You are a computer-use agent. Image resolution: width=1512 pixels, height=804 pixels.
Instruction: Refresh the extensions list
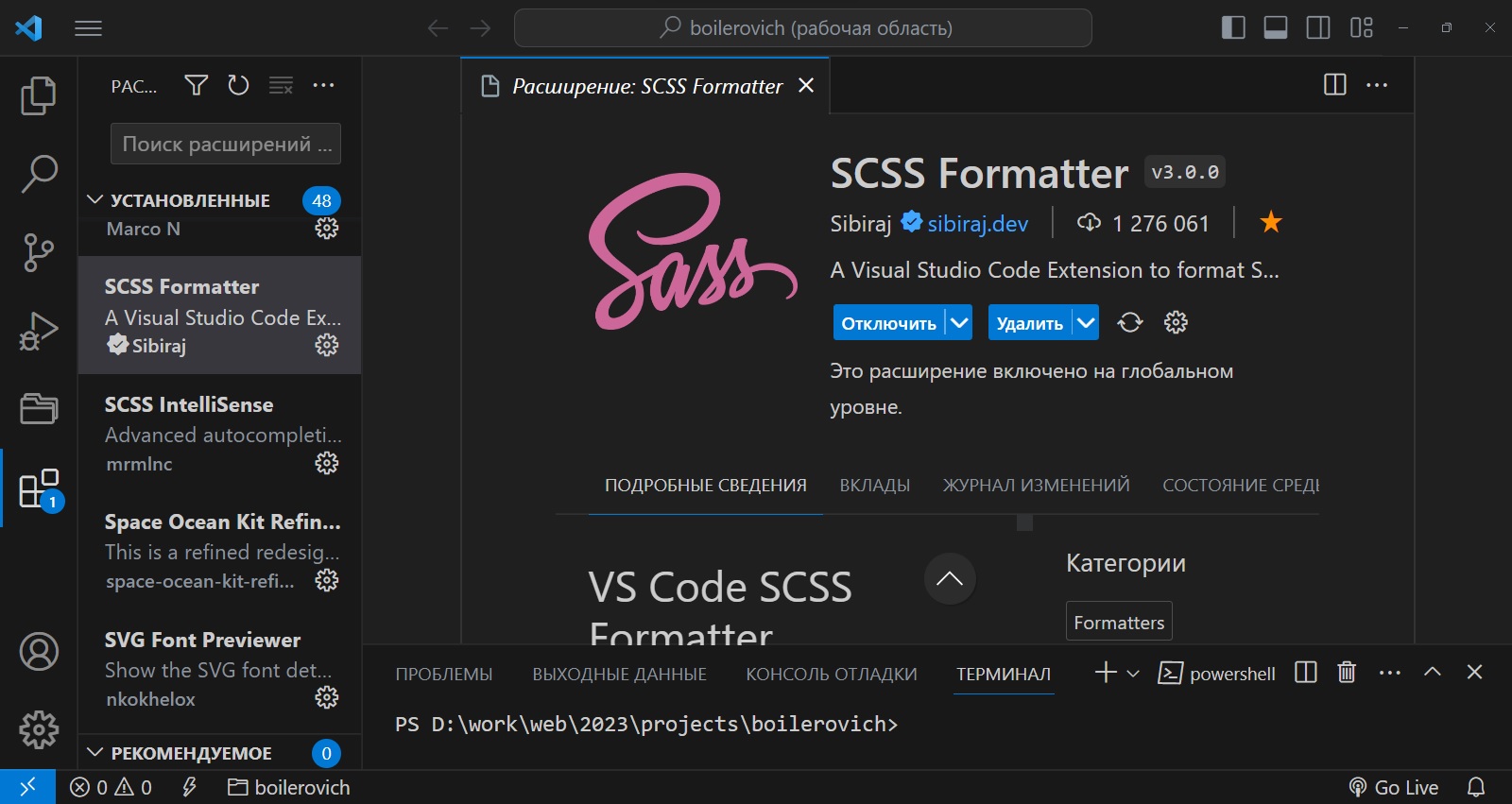tap(238, 86)
